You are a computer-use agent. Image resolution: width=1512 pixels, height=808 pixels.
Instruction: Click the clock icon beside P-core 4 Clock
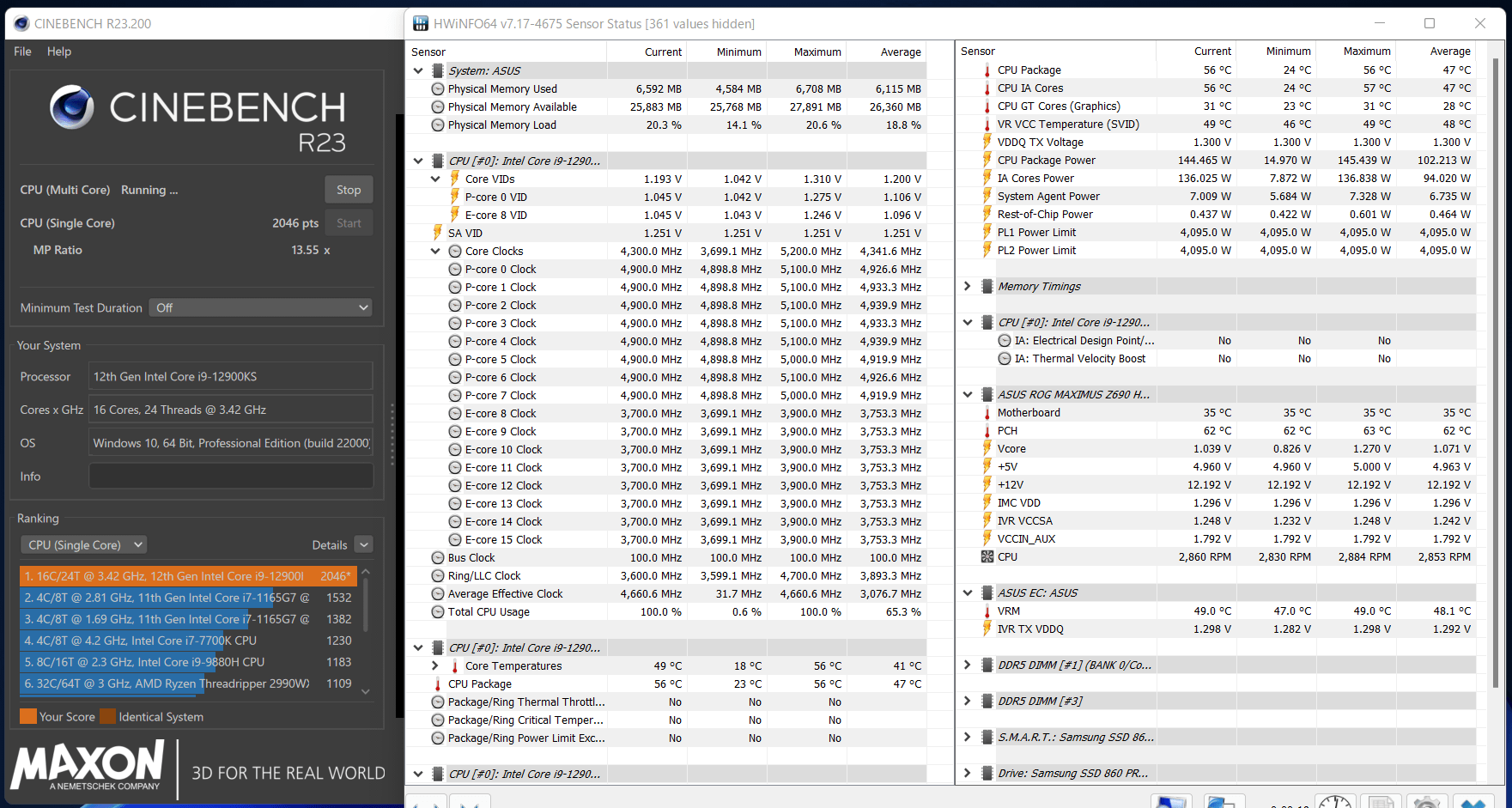tap(455, 342)
